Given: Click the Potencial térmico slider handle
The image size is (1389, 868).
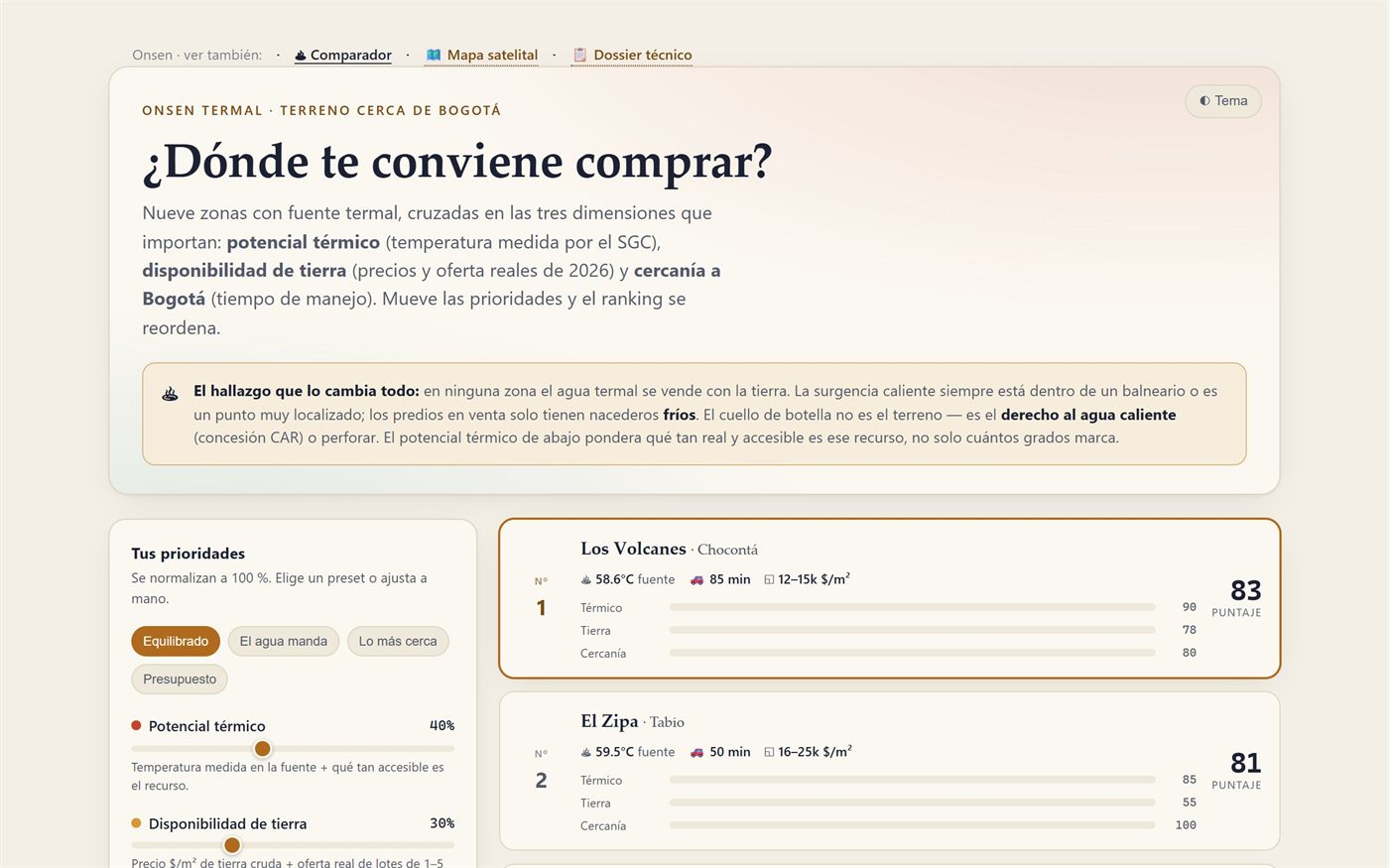Looking at the screenshot, I should [262, 749].
